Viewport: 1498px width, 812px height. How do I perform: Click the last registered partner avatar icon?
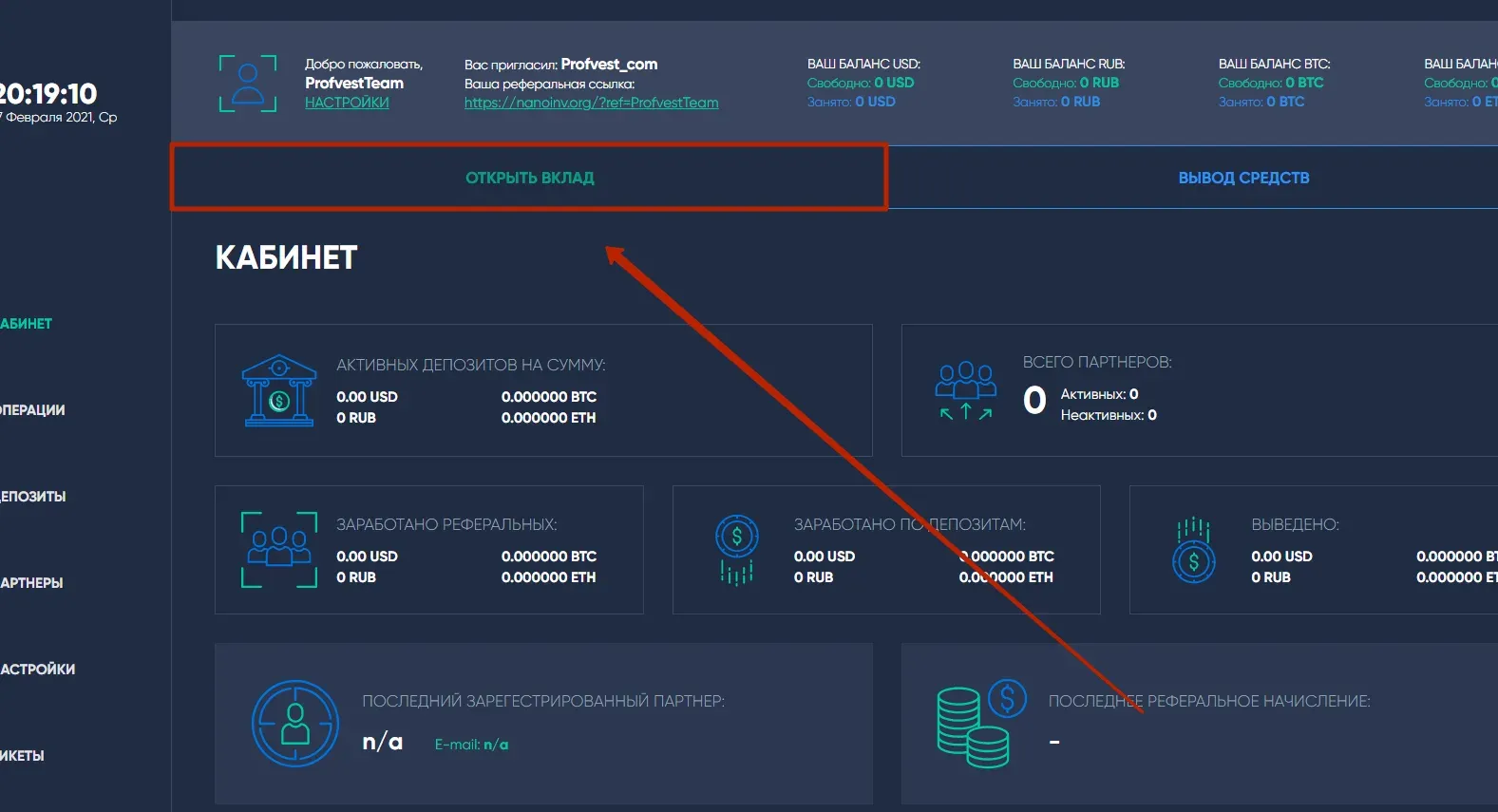click(x=295, y=724)
